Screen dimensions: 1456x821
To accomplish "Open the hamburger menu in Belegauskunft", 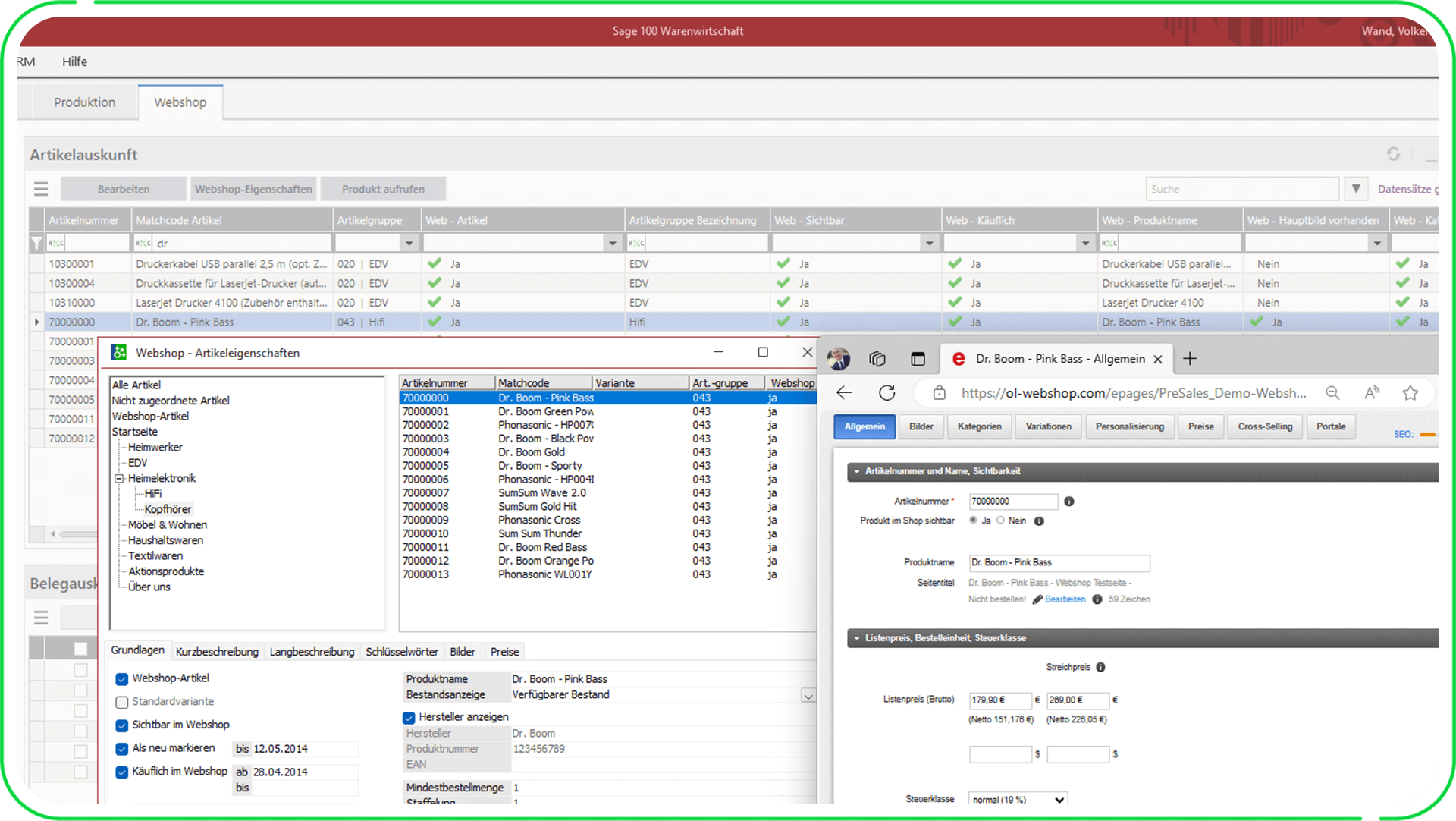I will coord(41,617).
